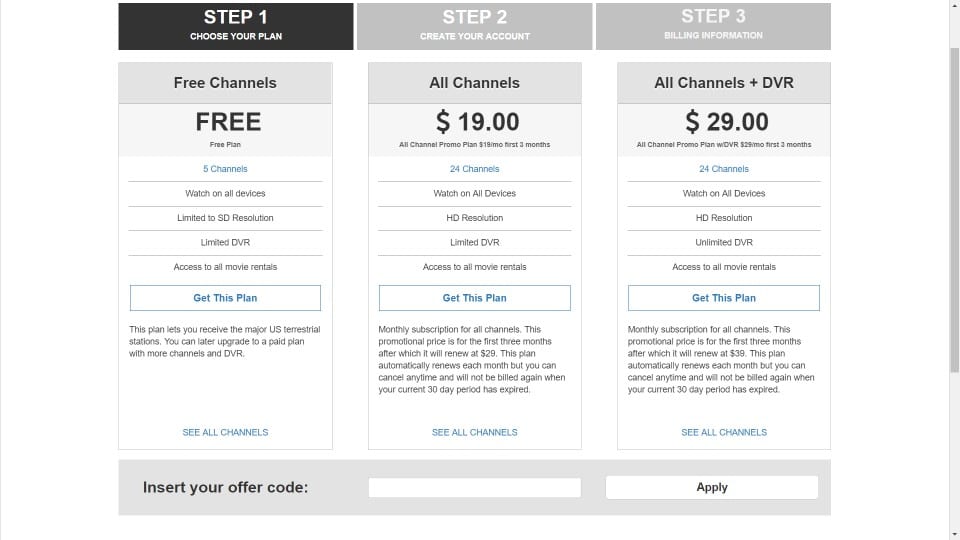Image resolution: width=960 pixels, height=540 pixels.
Task: Choose Get This Plan for All Channels
Action: 474,298
